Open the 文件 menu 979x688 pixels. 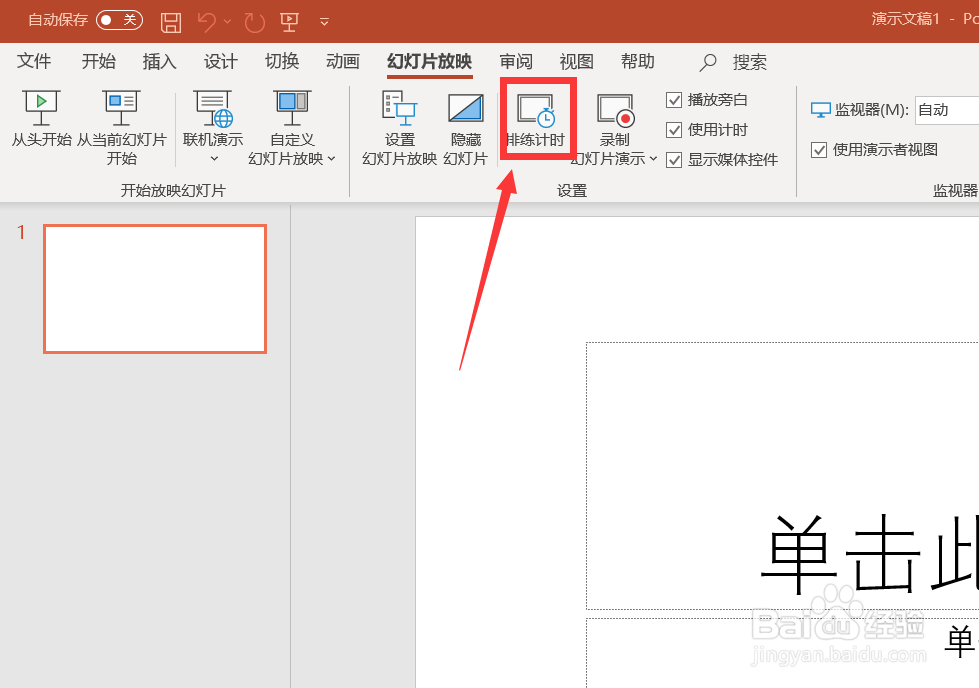coord(33,61)
